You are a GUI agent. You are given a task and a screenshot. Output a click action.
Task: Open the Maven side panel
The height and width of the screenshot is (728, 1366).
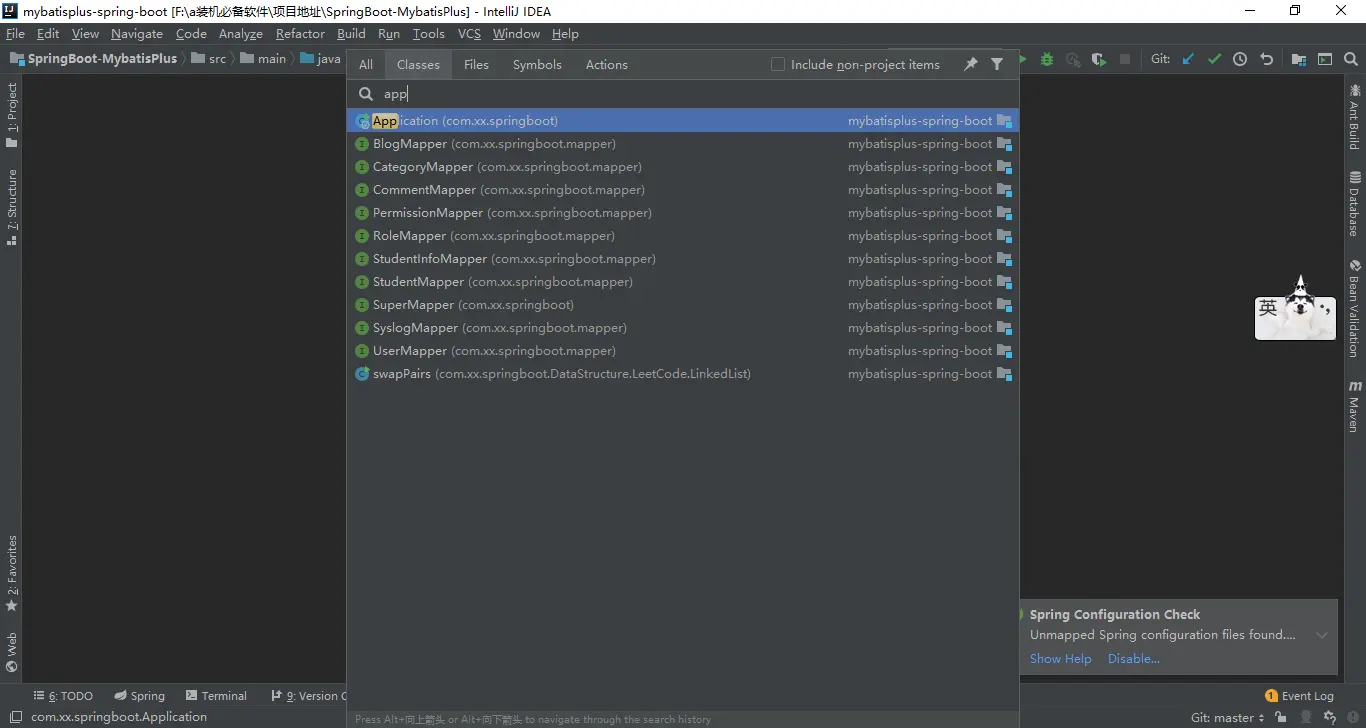[1354, 405]
